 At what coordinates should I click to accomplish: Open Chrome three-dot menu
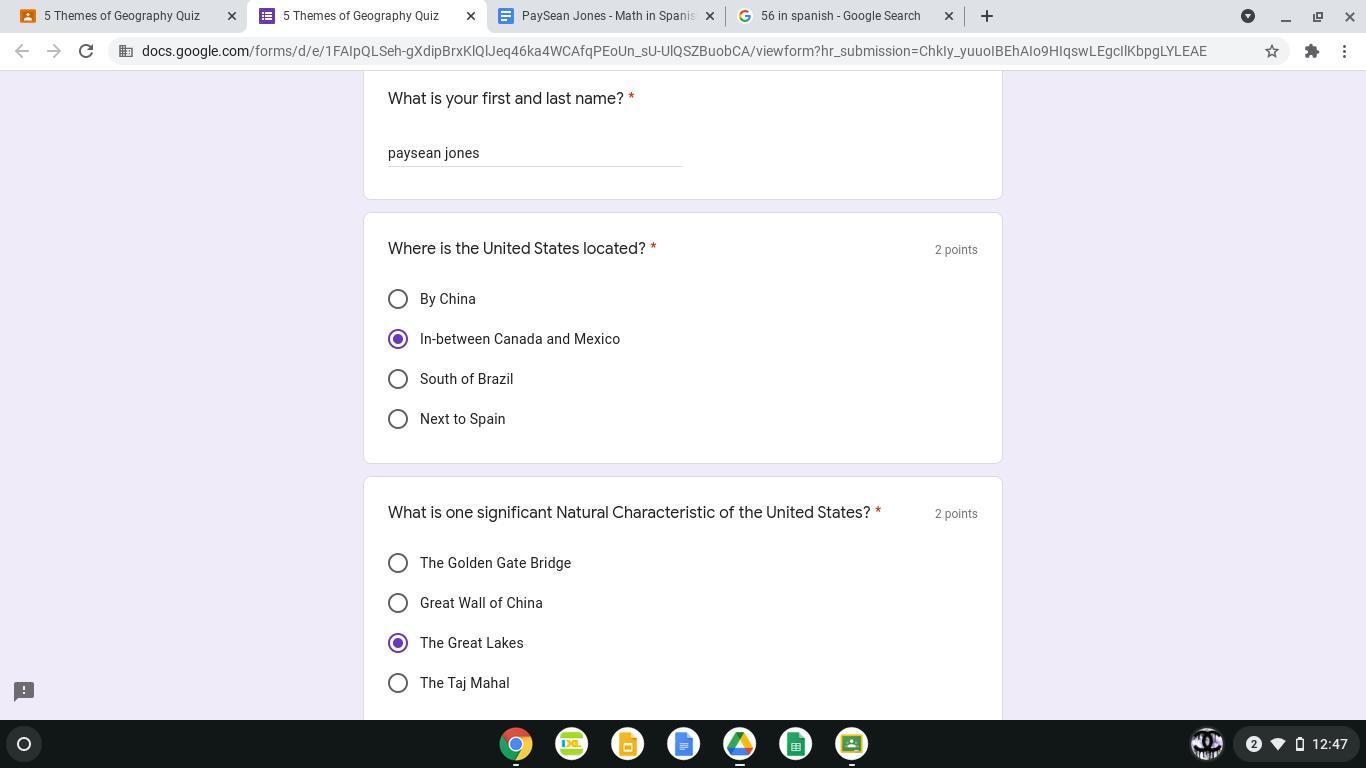pyautogui.click(x=1344, y=51)
